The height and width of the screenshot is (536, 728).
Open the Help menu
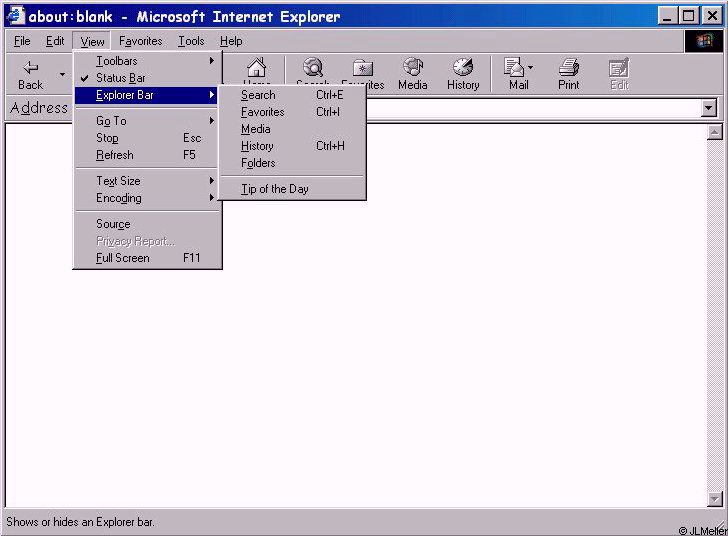[231, 41]
